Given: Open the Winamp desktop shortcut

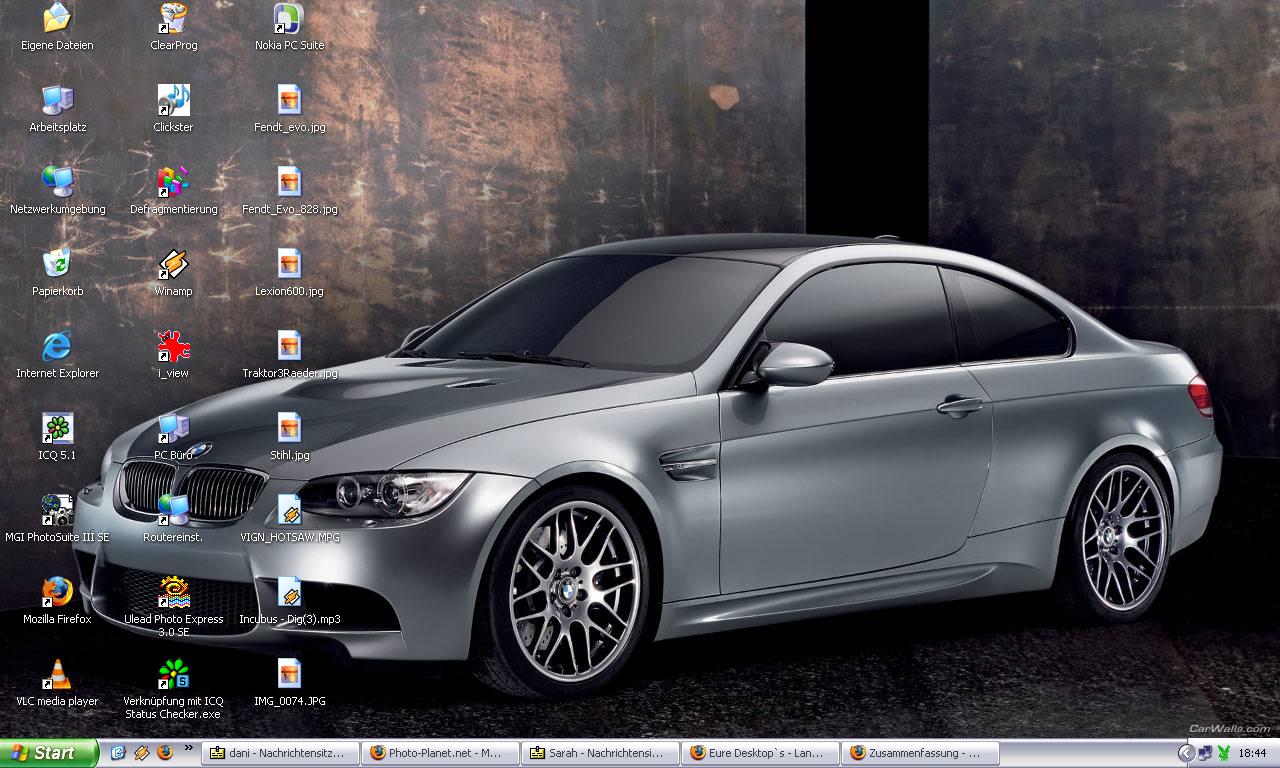Looking at the screenshot, I should coord(173,265).
